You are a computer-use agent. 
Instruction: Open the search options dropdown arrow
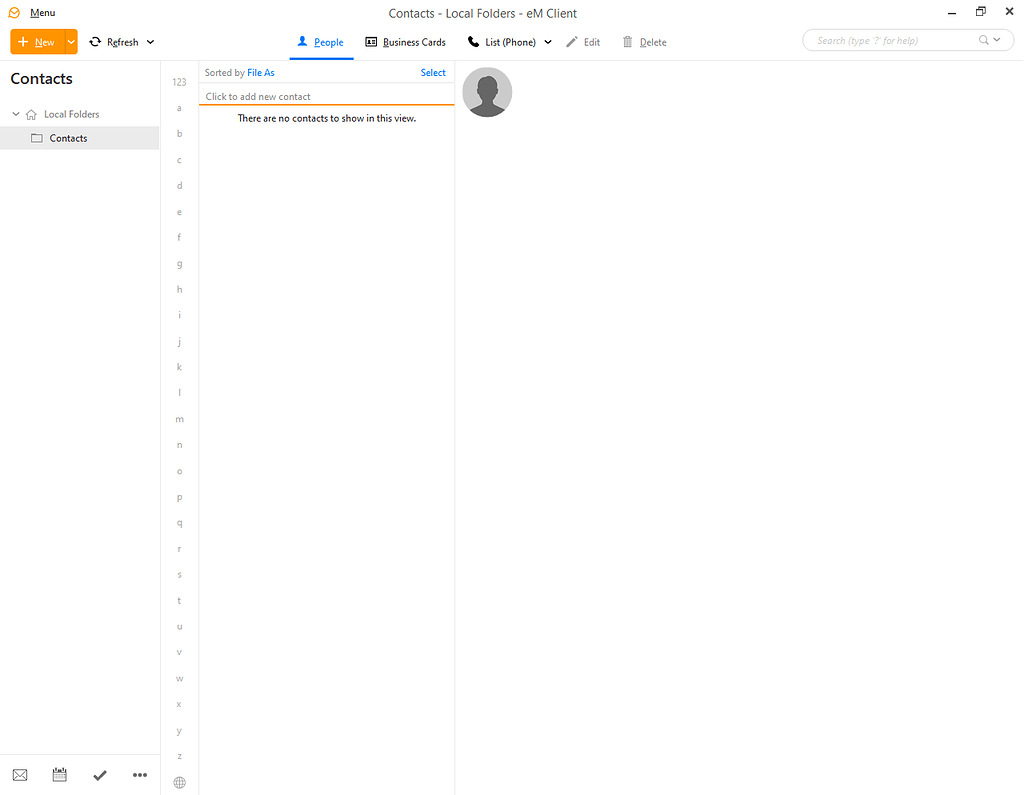click(x=995, y=40)
